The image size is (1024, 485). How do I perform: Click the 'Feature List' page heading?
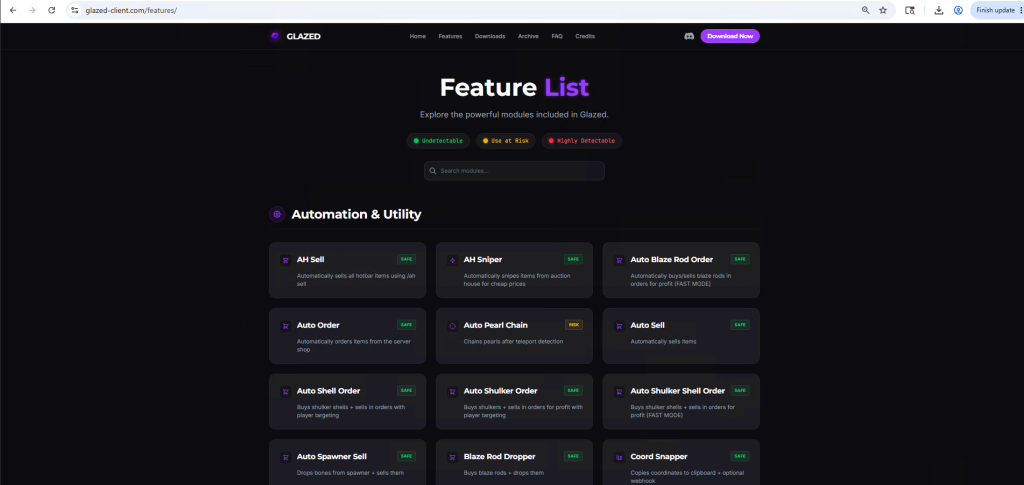point(514,87)
